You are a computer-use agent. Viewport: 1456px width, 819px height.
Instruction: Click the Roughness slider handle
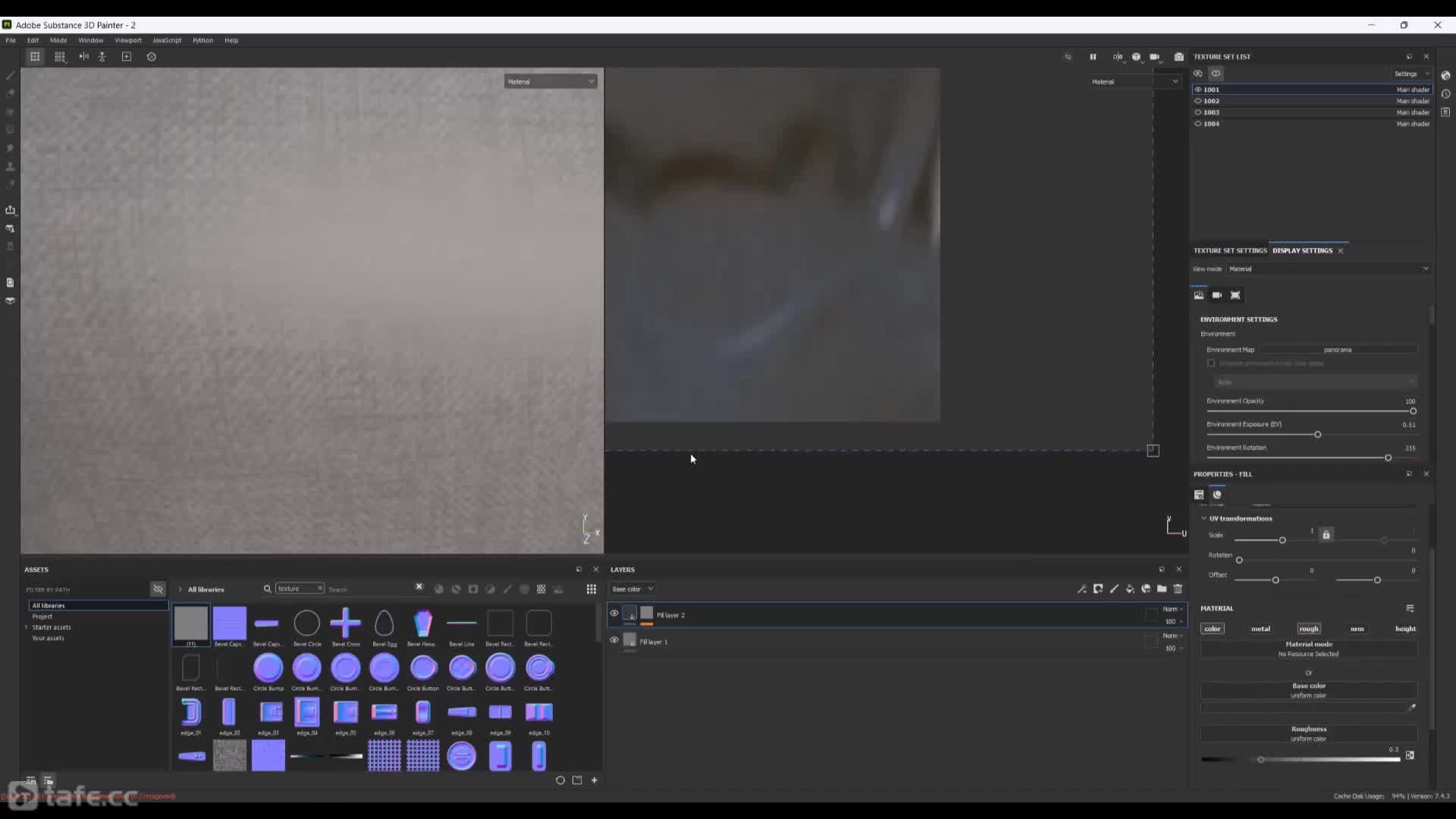[x=1260, y=760]
